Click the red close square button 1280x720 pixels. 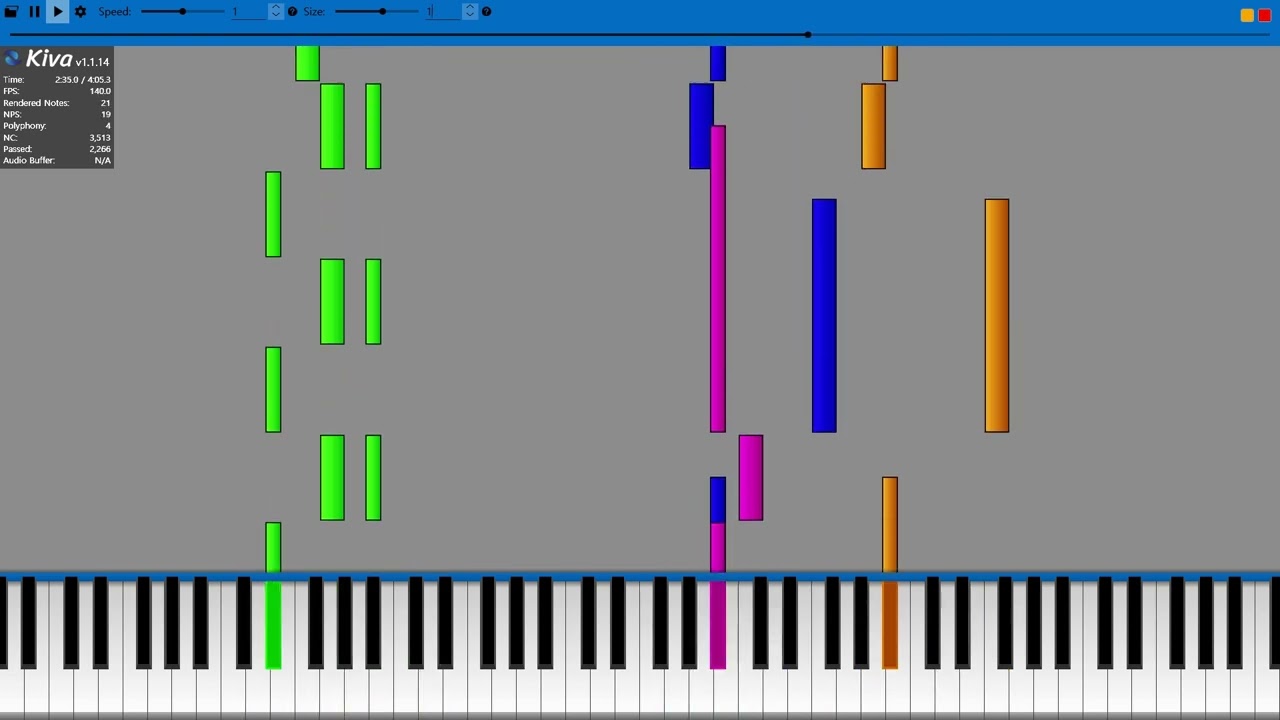tap(1264, 15)
